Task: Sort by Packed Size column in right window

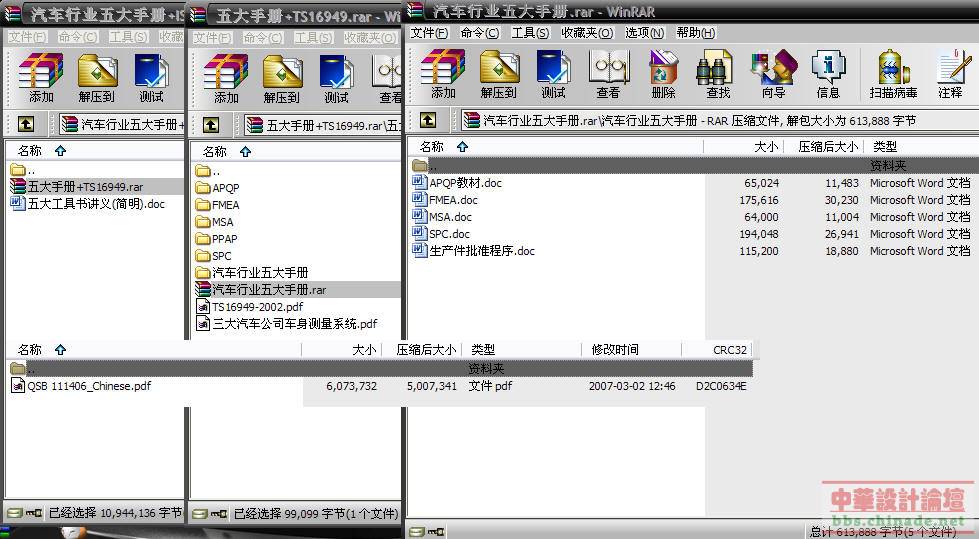Action: pyautogui.click(x=823, y=147)
